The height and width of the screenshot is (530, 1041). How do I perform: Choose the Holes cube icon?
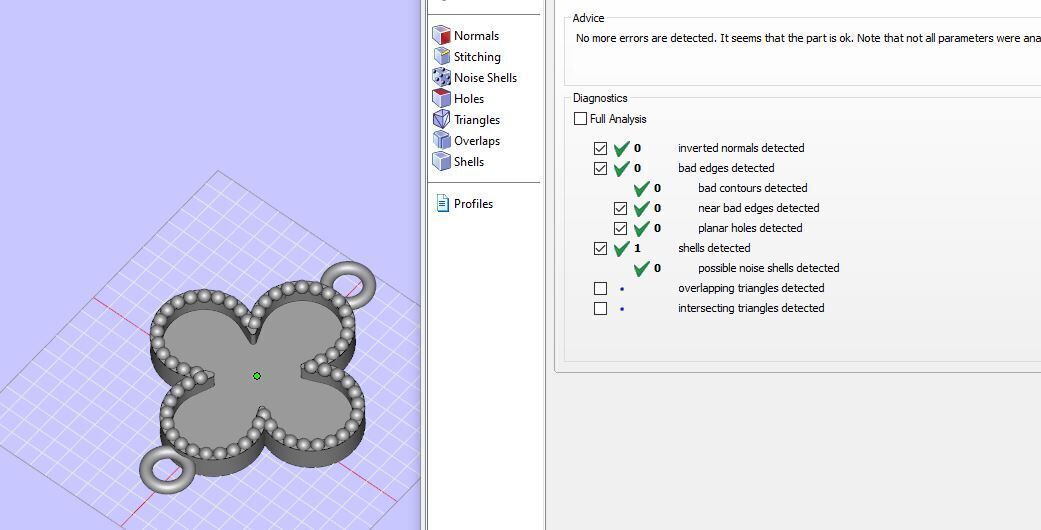441,98
